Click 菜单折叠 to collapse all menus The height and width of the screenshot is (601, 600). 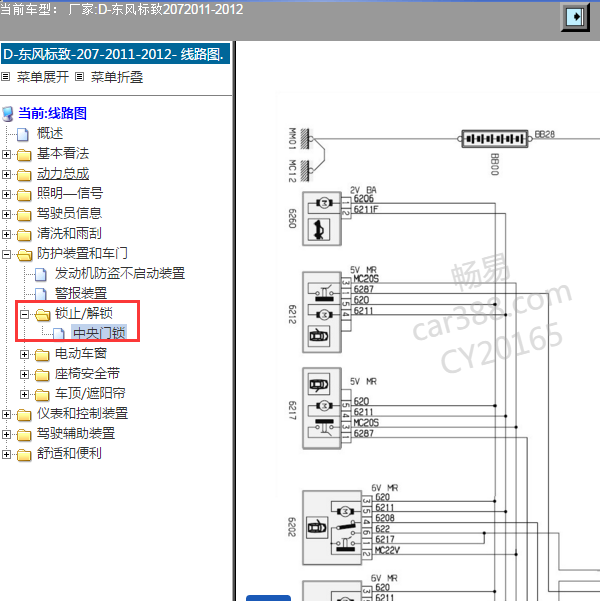click(117, 76)
